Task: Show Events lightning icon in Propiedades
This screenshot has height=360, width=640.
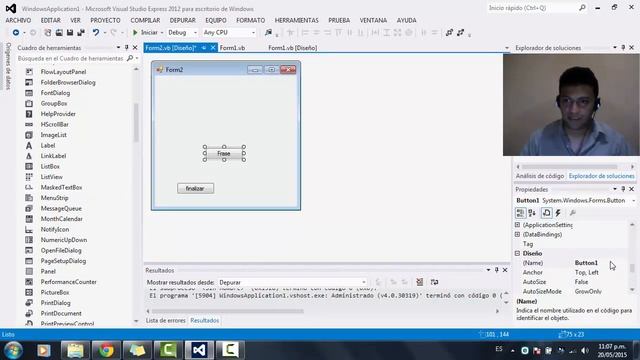Action: (x=558, y=213)
